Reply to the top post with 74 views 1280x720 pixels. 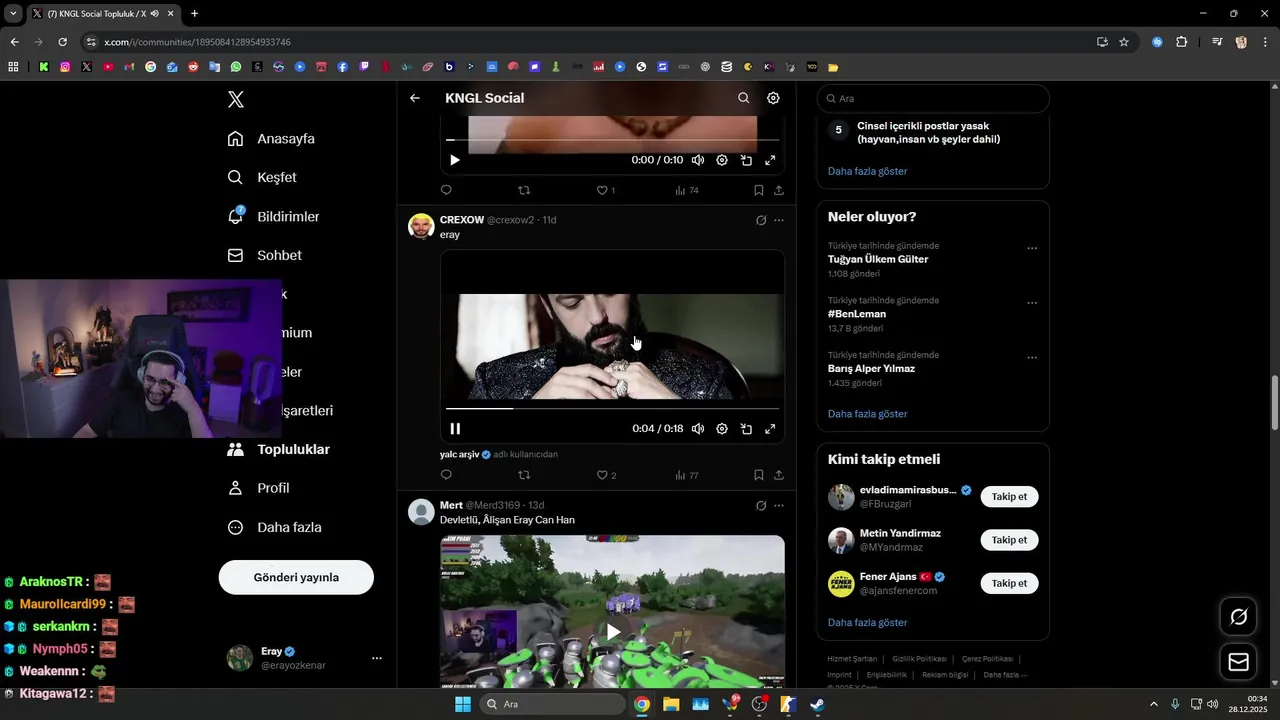click(446, 190)
